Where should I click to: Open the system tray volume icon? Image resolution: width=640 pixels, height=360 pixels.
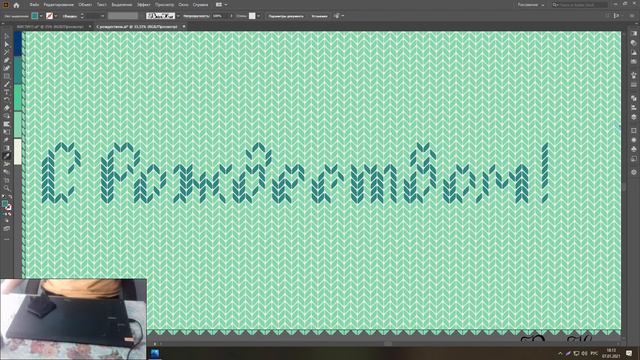click(584, 353)
